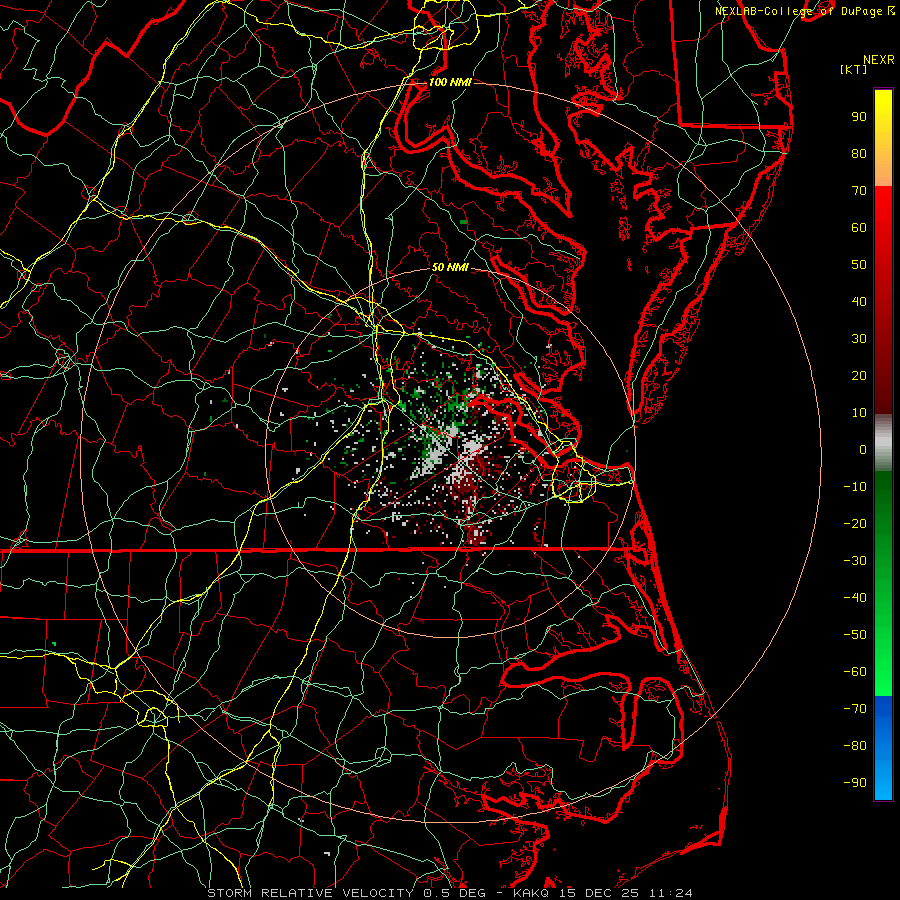The image size is (900, 900).
Task: Click the positive 70 scale tick label
Action: (x=859, y=191)
